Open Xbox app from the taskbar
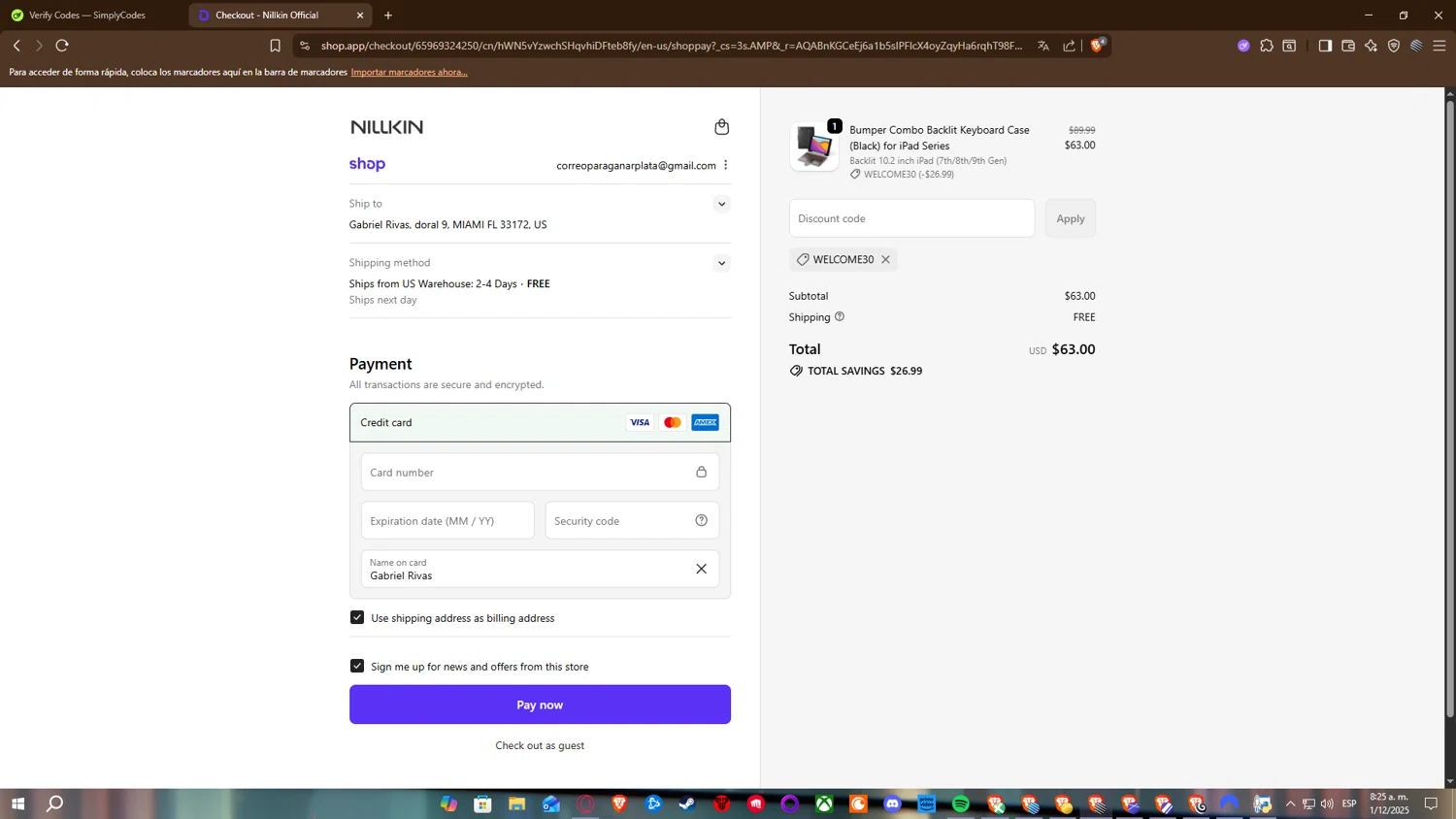1456x819 pixels. point(824,803)
